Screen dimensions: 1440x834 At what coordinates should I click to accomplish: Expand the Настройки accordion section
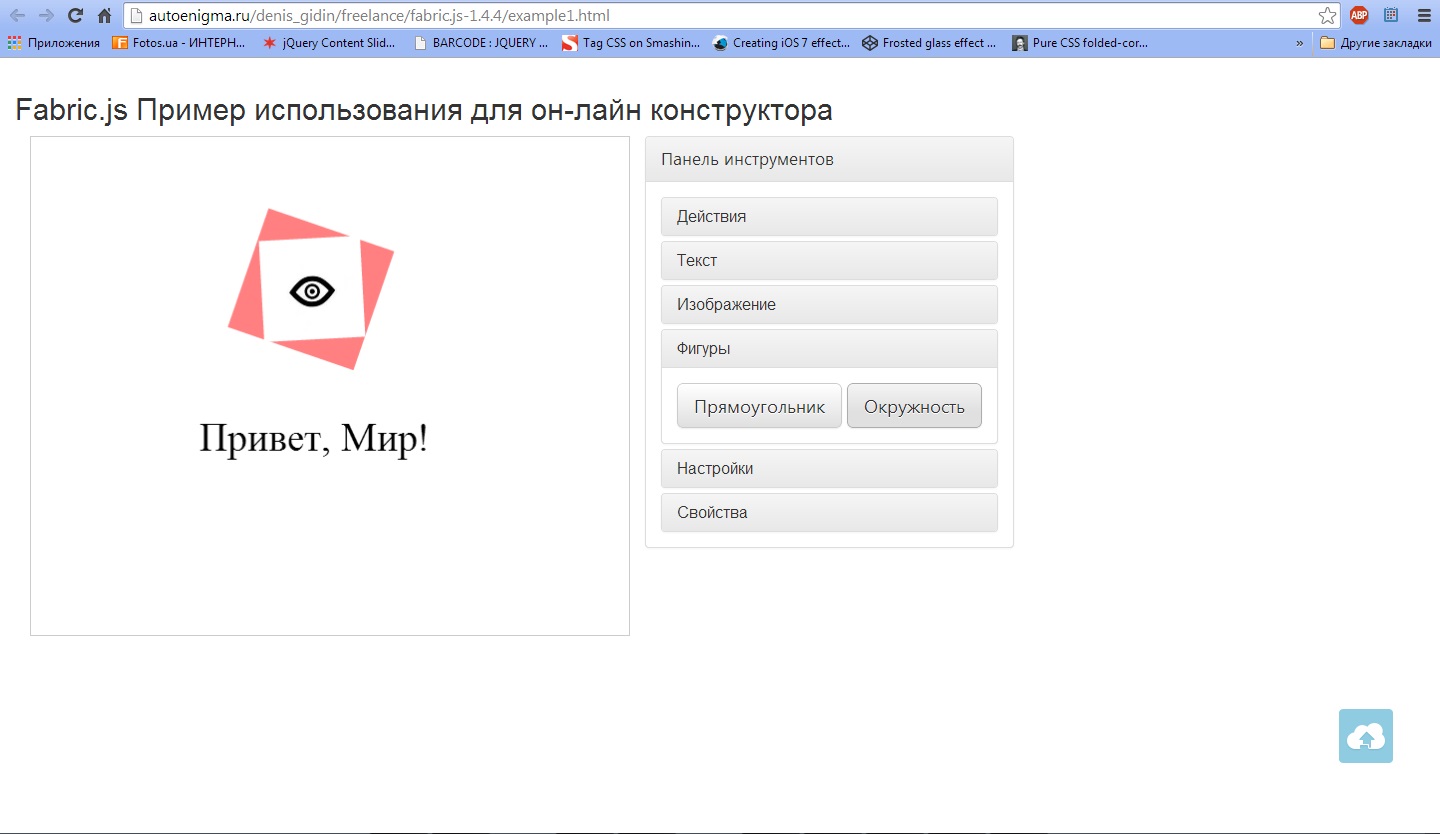829,468
